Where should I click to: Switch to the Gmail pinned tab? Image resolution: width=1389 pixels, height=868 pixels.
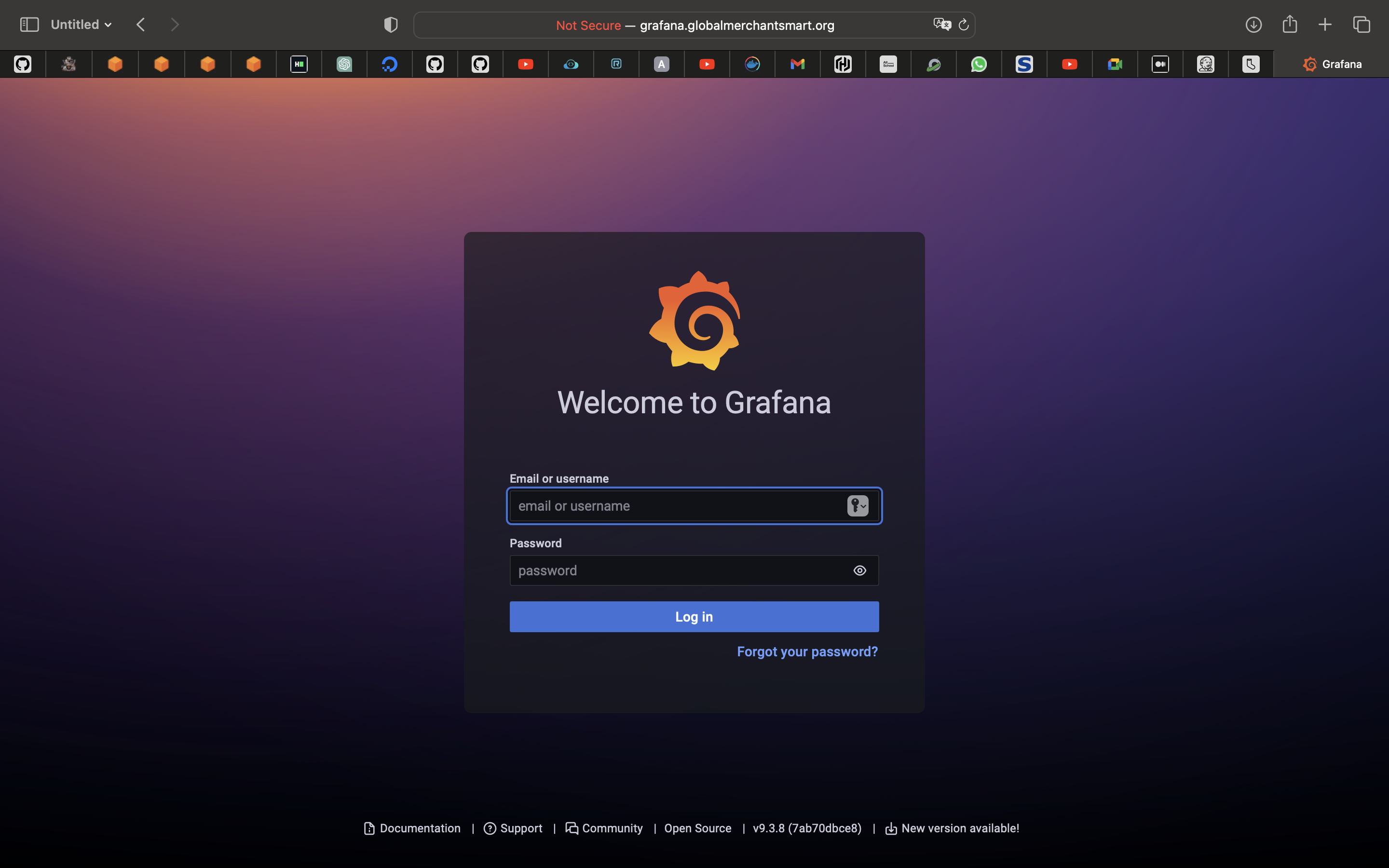[x=798, y=64]
